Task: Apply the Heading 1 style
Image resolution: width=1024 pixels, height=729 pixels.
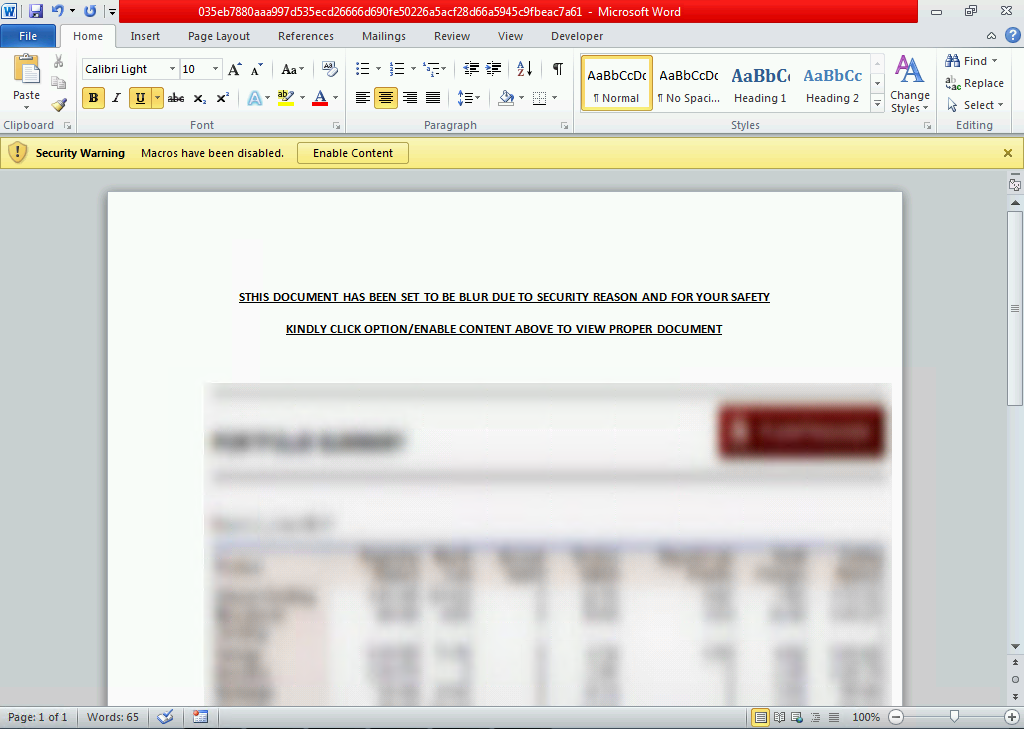Action: 760,83
